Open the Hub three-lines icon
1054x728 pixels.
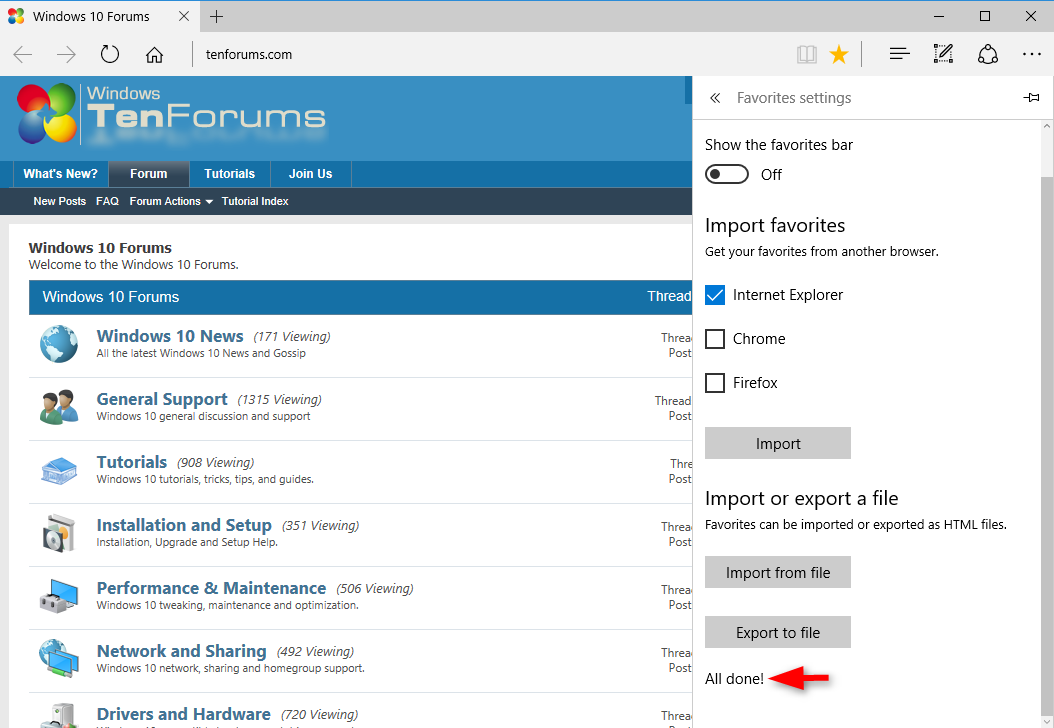[899, 54]
